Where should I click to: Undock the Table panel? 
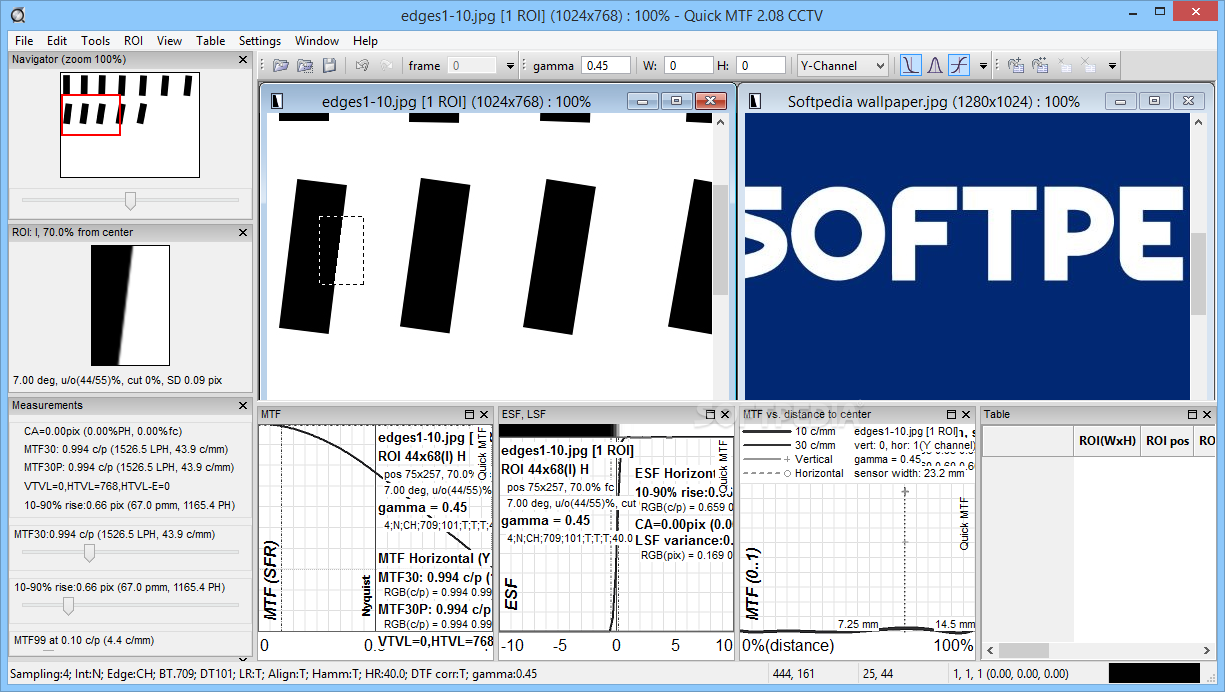1194,414
